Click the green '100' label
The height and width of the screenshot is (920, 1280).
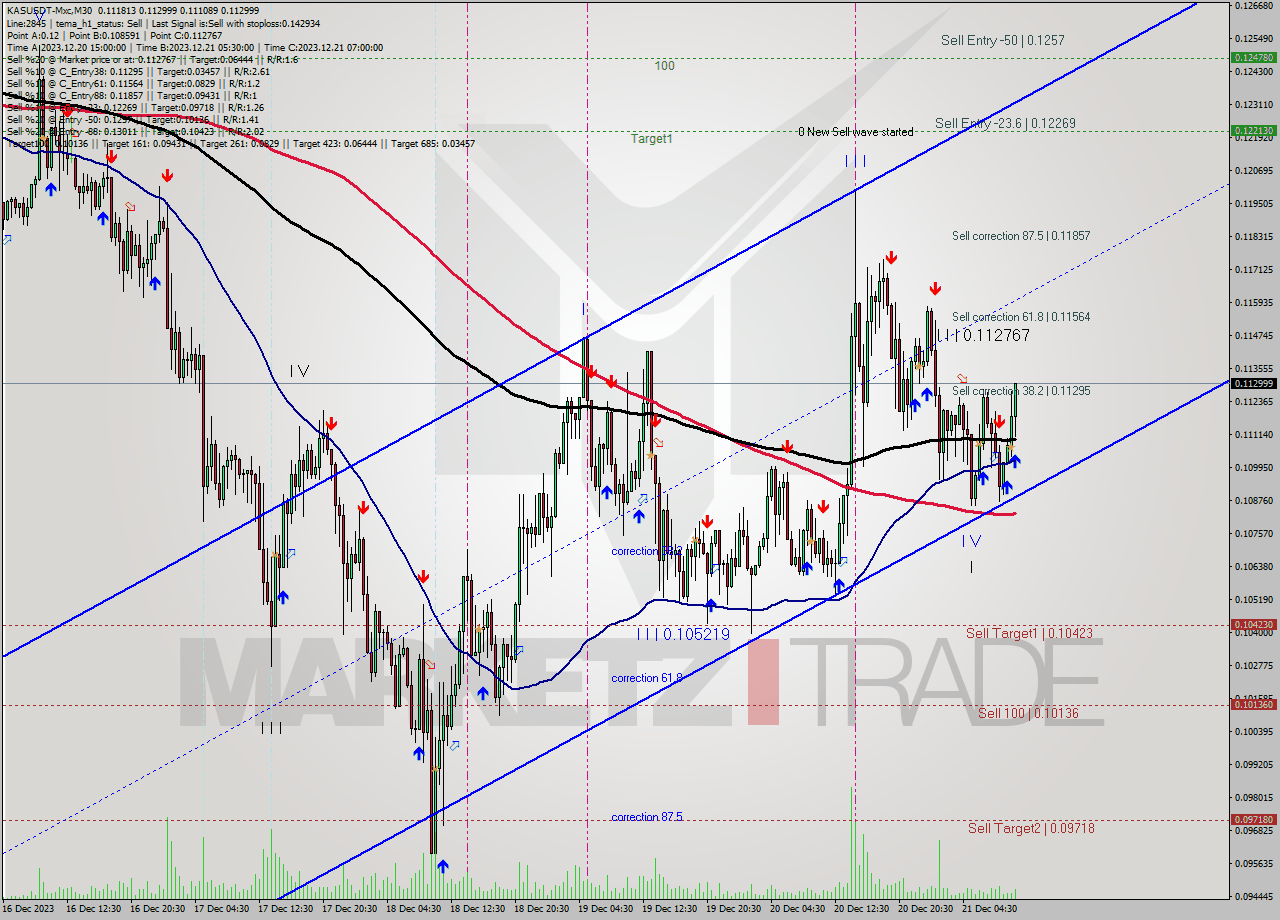point(665,66)
